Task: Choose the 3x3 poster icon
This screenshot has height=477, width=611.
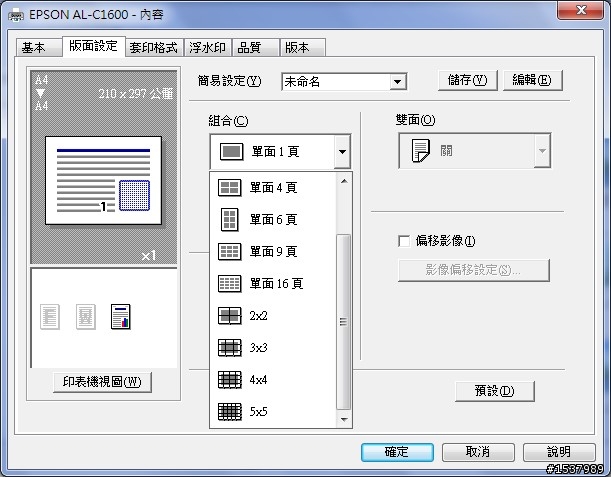Action: pyautogui.click(x=230, y=347)
